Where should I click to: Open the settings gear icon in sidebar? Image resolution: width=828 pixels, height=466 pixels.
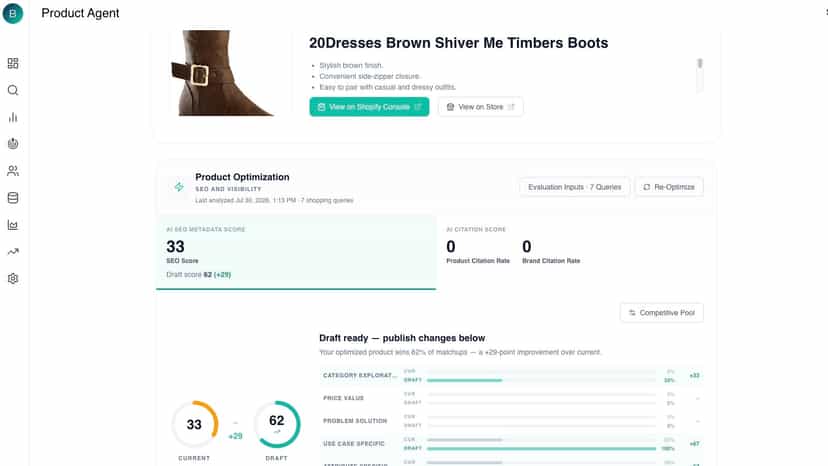tap(13, 278)
